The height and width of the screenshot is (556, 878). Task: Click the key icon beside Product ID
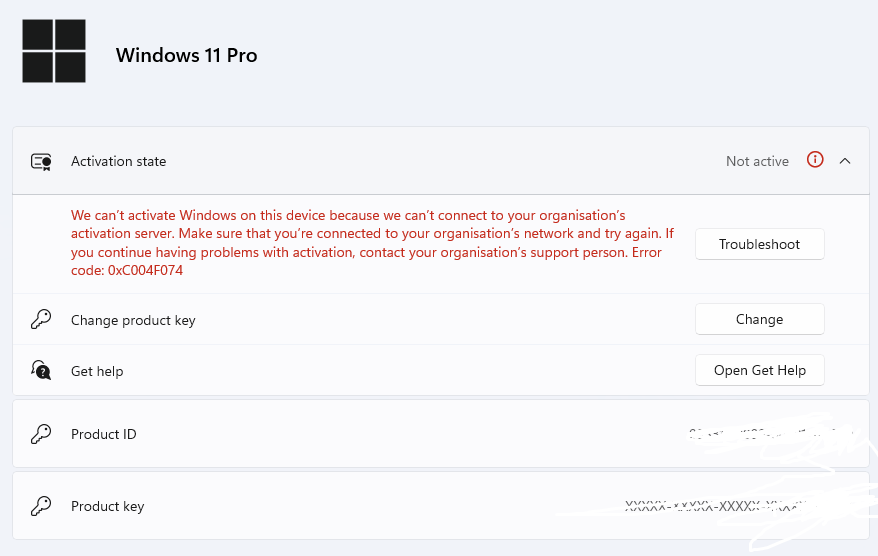click(x=41, y=434)
